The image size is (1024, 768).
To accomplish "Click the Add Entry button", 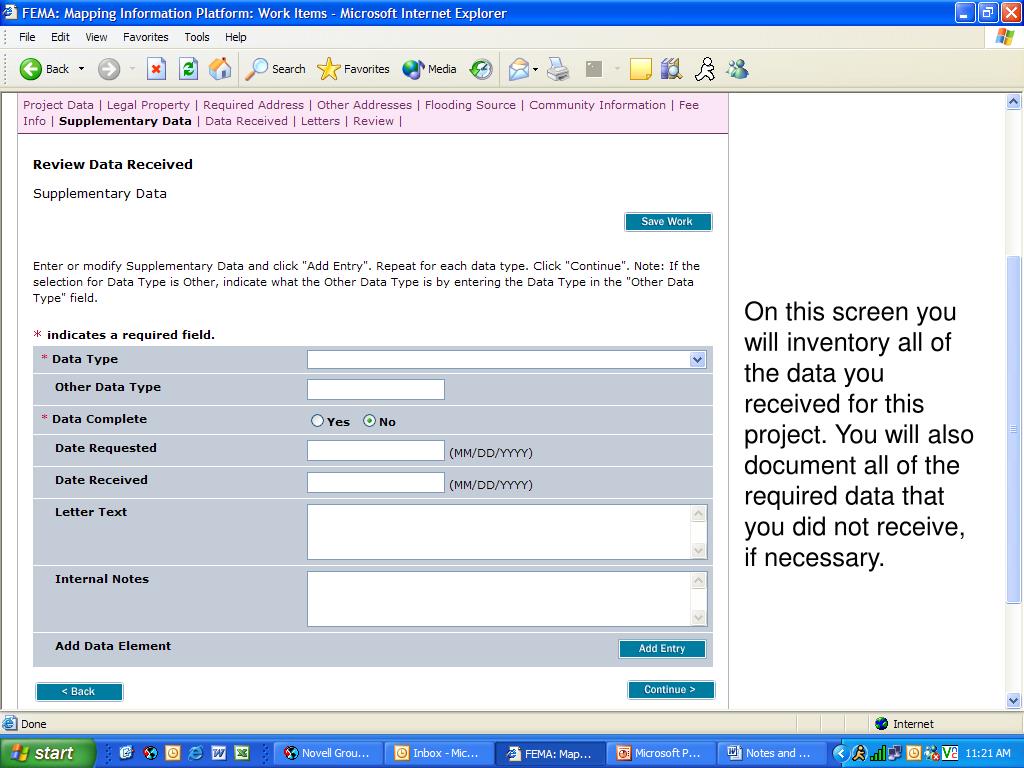I will (x=662, y=648).
